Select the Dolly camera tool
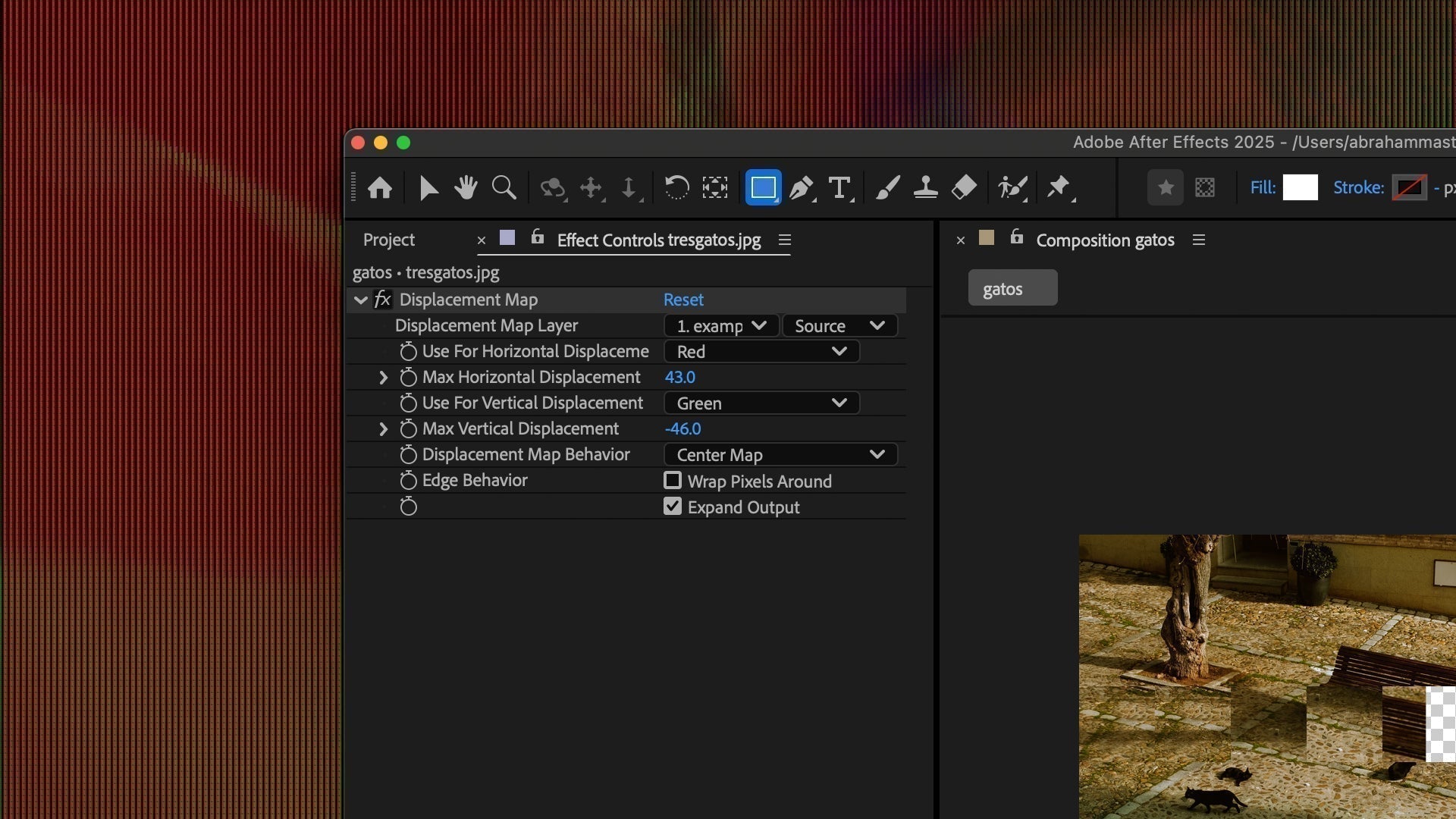 pyautogui.click(x=629, y=187)
